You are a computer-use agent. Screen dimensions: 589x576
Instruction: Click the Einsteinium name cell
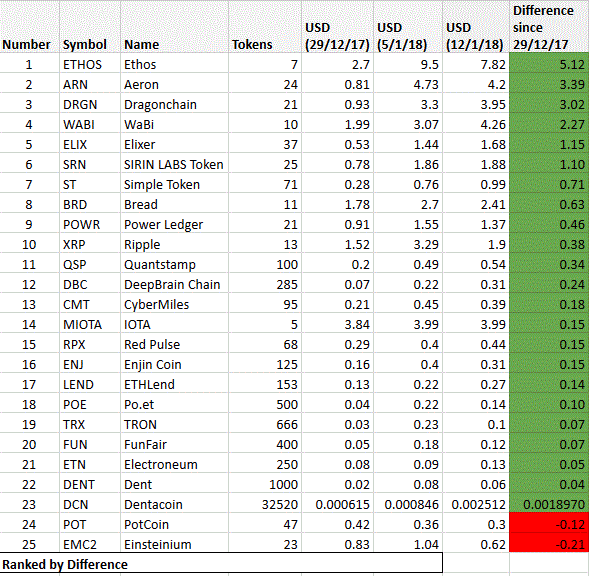(174, 544)
